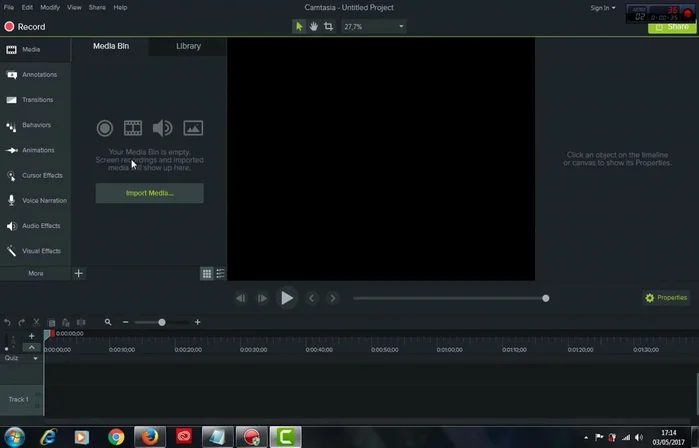
Task: Click the timeline playhead marker
Action: point(48,334)
